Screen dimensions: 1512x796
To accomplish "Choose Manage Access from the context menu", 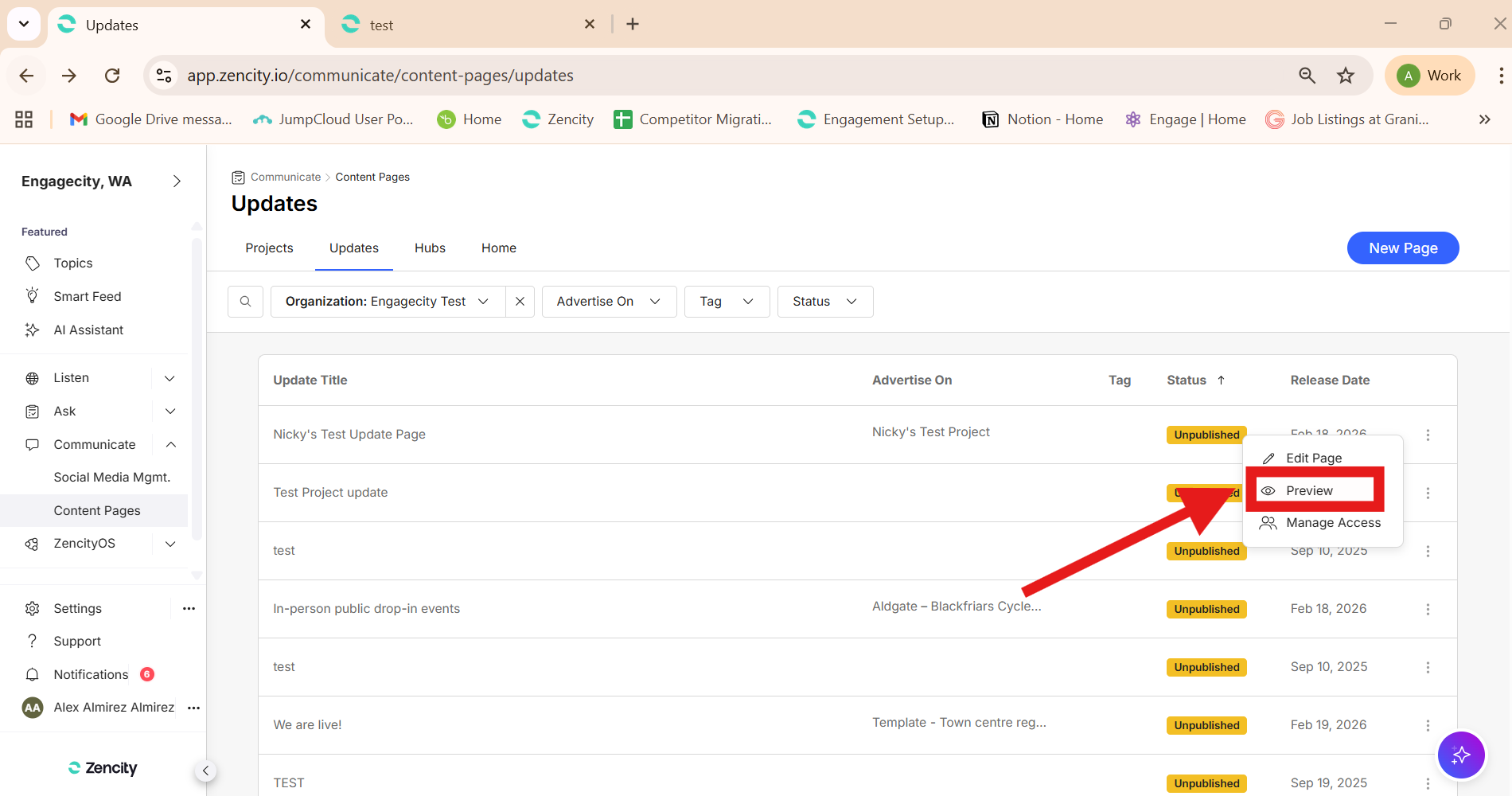I will tap(1333, 523).
